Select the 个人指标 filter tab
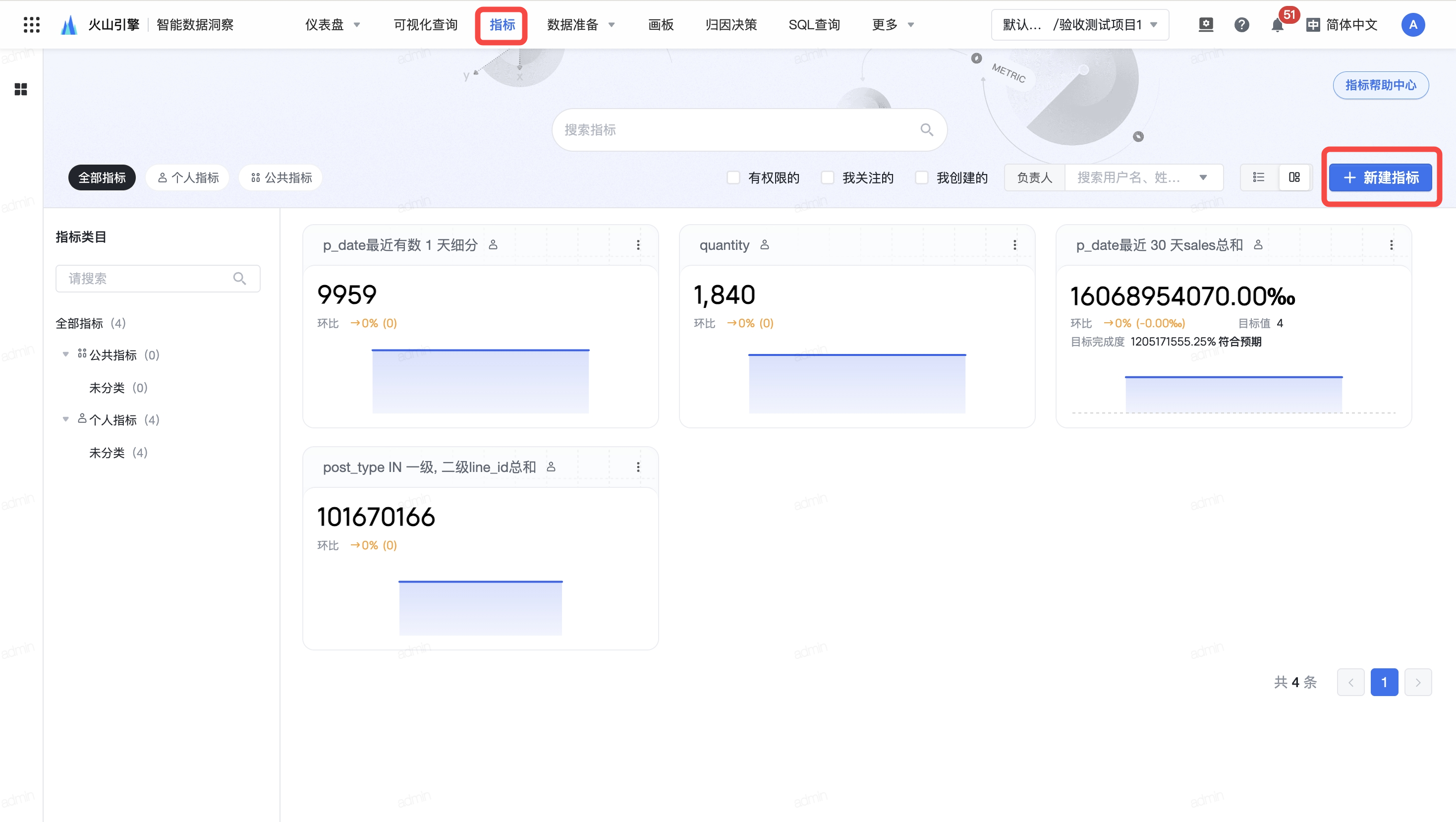This screenshot has height=822, width=1456. point(188,177)
